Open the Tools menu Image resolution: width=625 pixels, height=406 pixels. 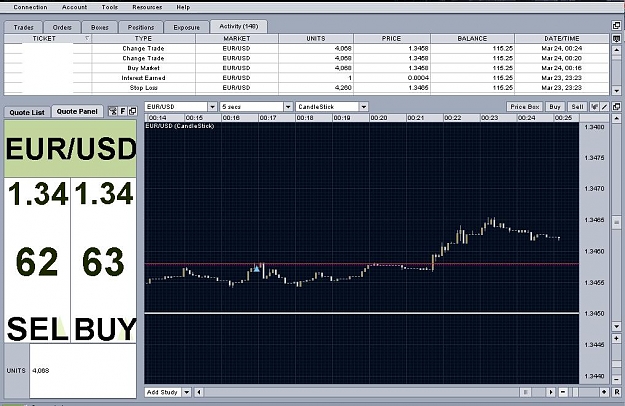click(x=110, y=7)
